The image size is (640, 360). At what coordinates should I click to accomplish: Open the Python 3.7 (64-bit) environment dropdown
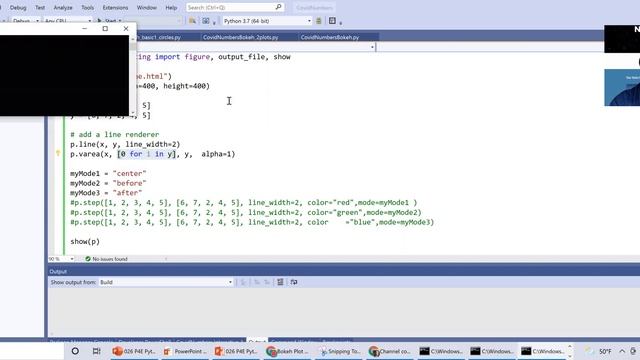[267, 21]
